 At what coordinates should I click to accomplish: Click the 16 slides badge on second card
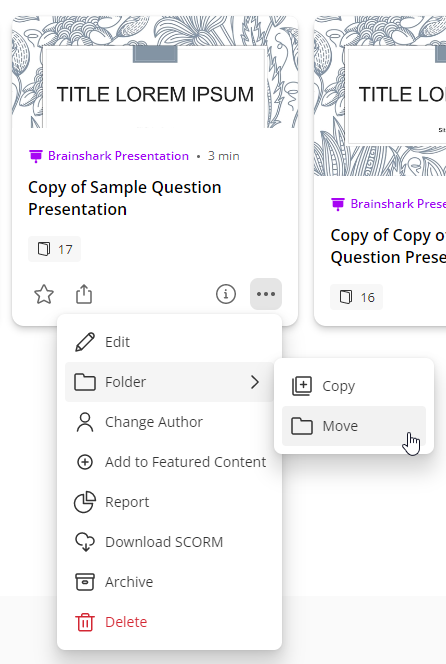pyautogui.click(x=356, y=297)
